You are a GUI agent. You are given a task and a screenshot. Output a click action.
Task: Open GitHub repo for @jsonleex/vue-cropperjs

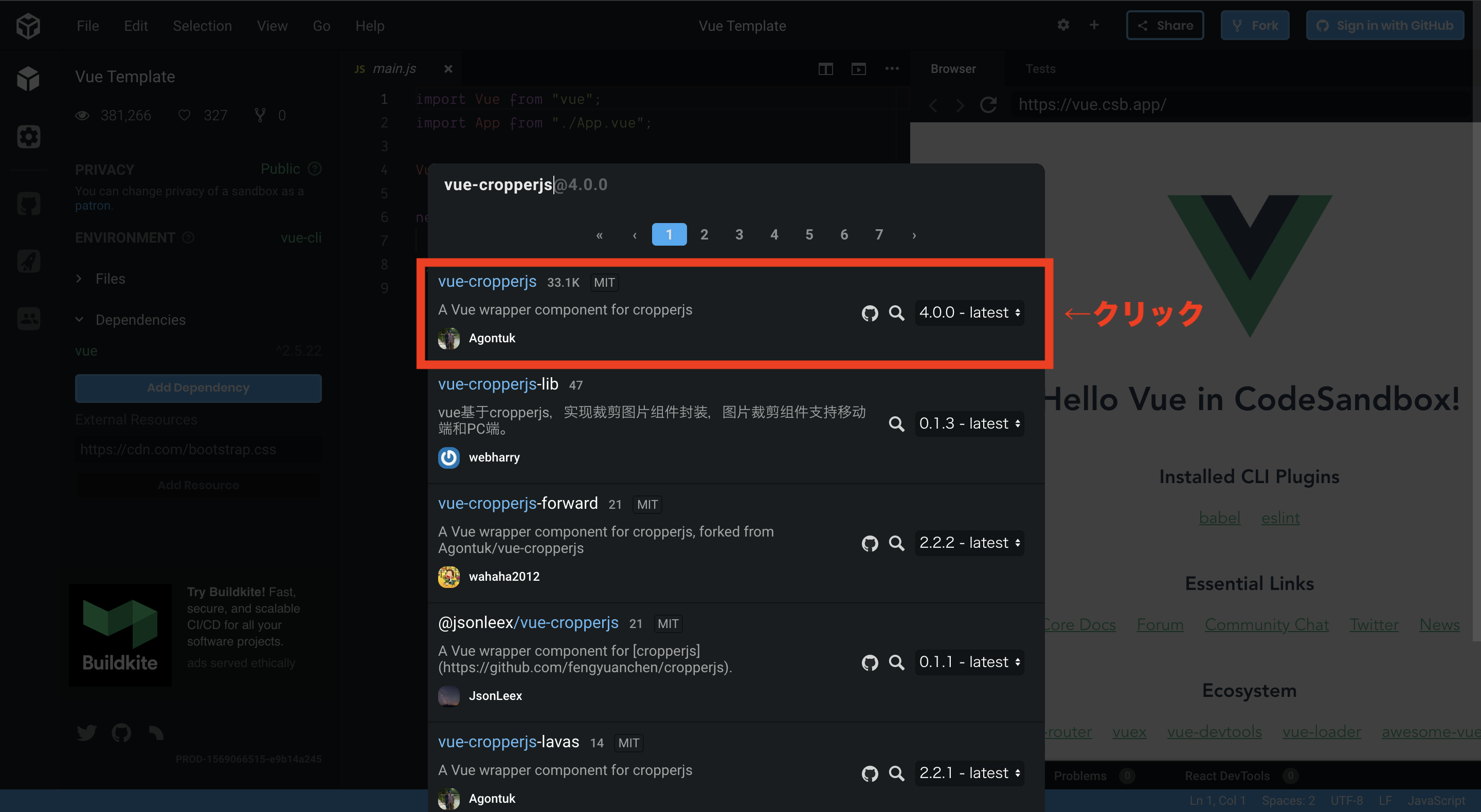pos(869,662)
